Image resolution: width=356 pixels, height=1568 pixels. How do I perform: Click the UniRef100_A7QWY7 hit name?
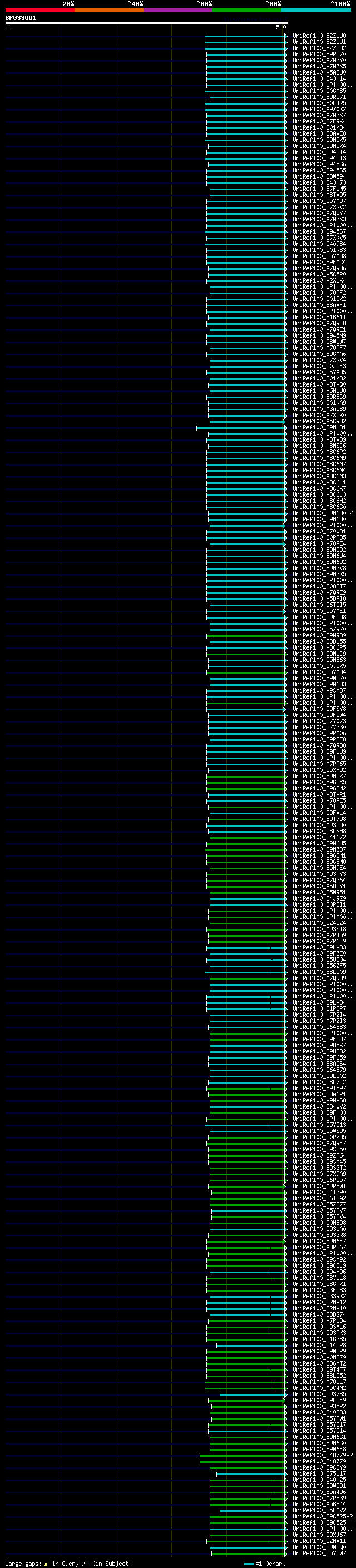click(319, 213)
